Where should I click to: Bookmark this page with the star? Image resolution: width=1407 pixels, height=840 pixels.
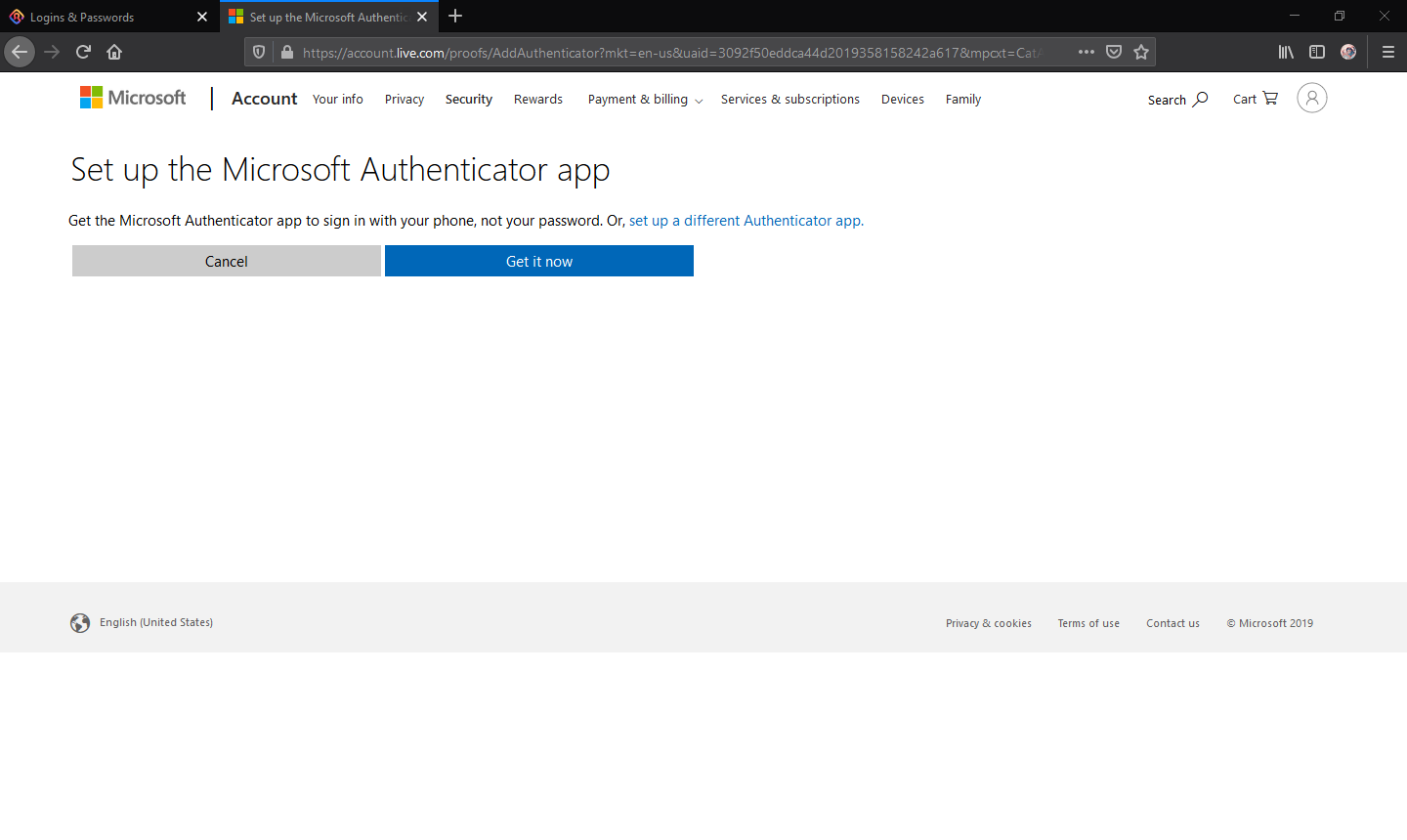coord(1141,52)
